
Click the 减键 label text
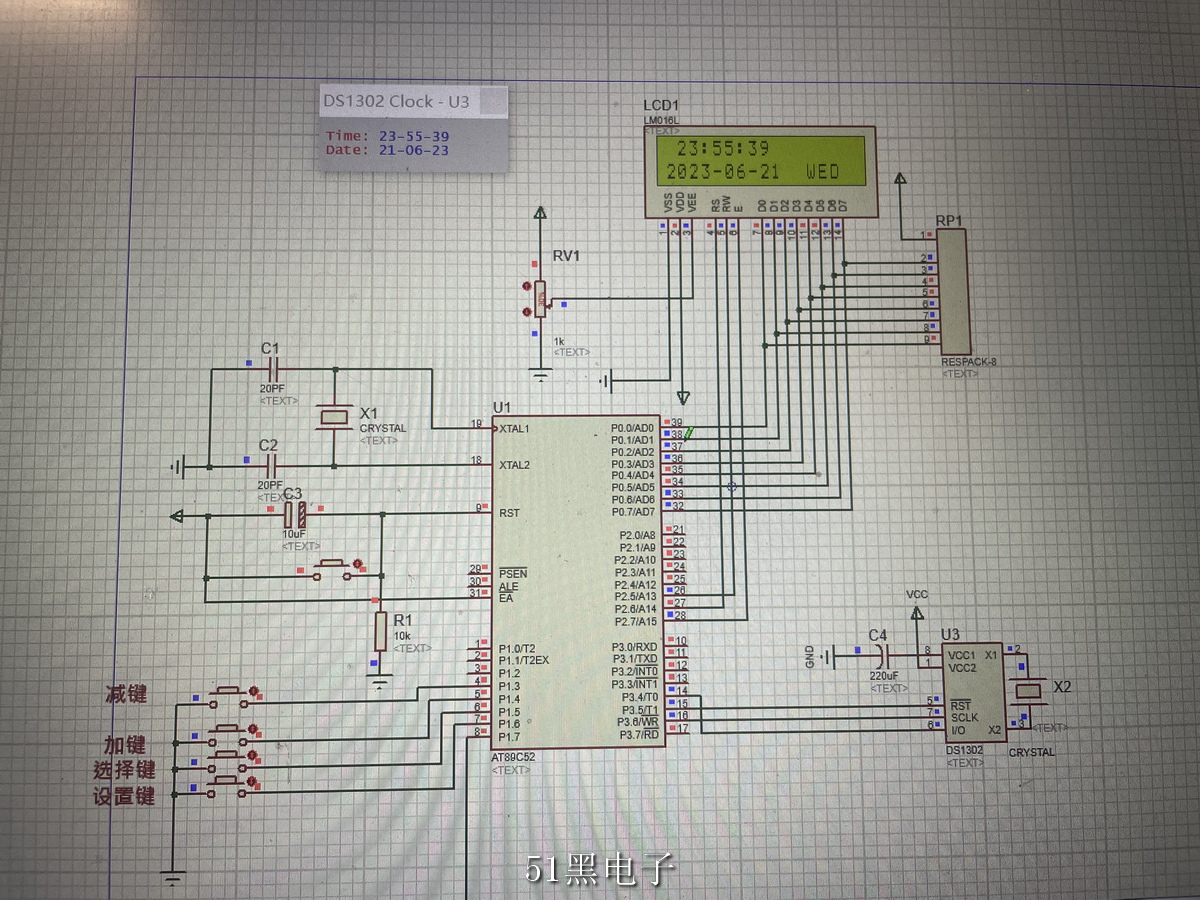[126, 693]
